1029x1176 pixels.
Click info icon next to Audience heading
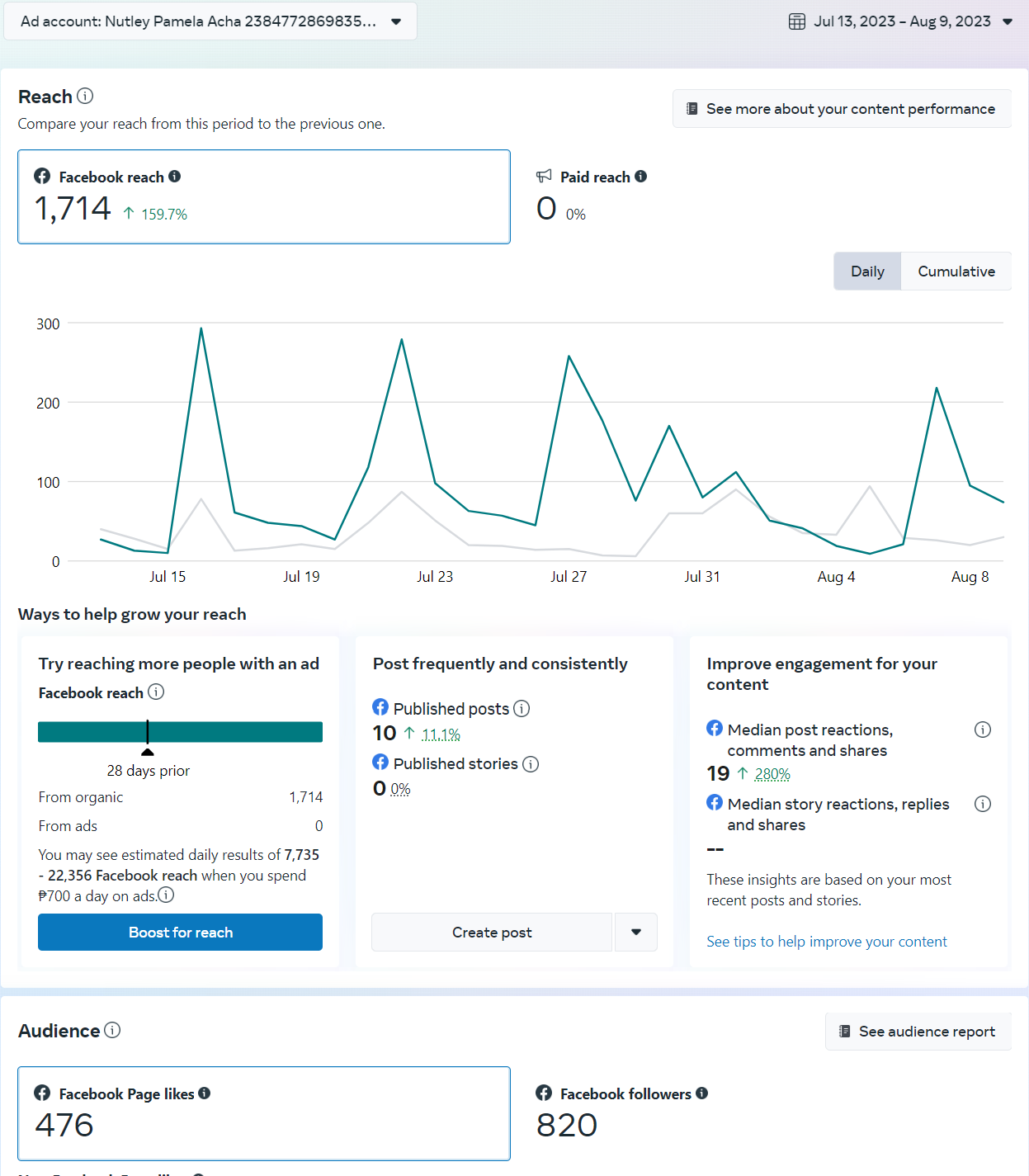click(x=112, y=1030)
